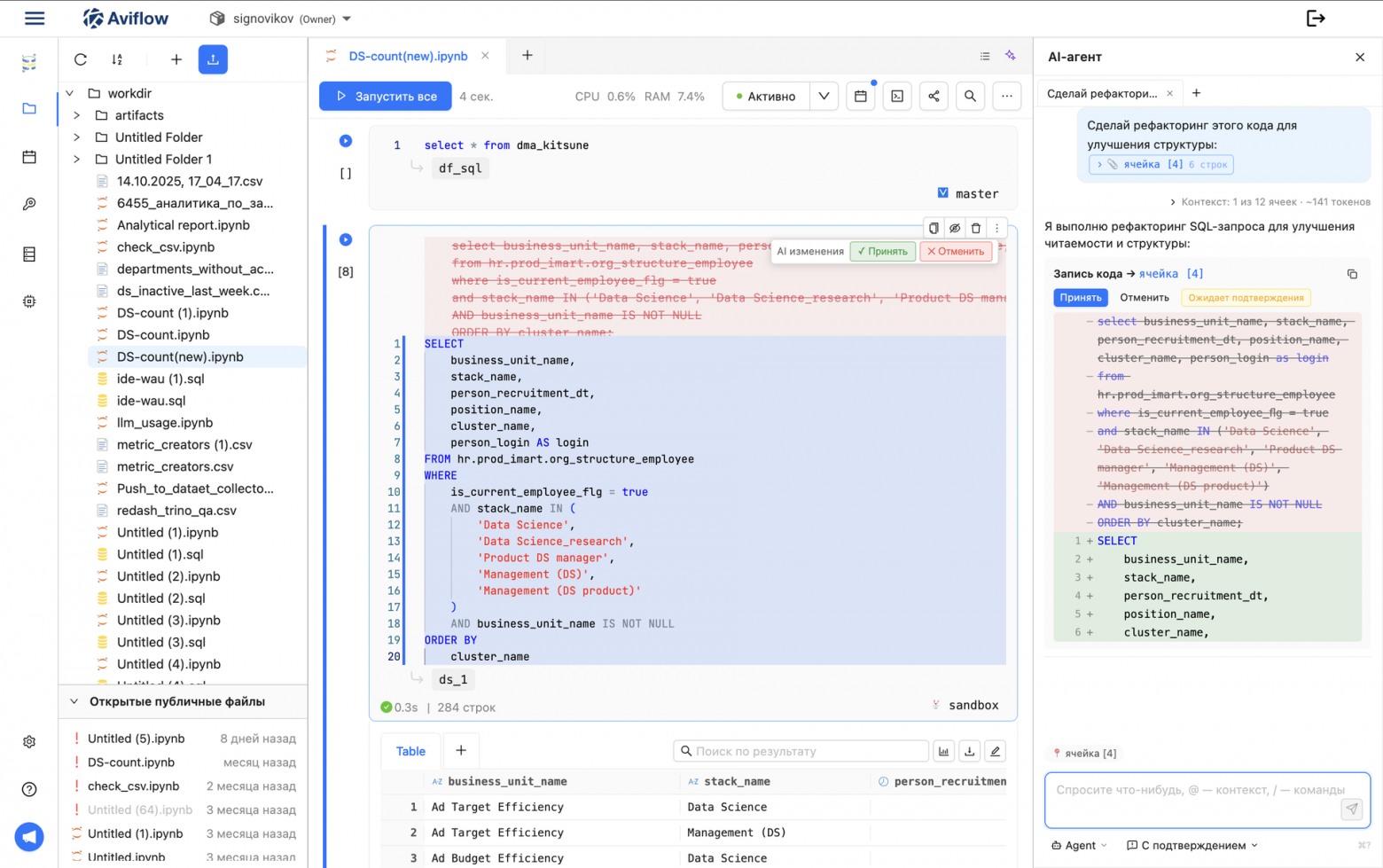Copy the cell with copy icon
Screen dimensions: 1383x868
[934, 229]
